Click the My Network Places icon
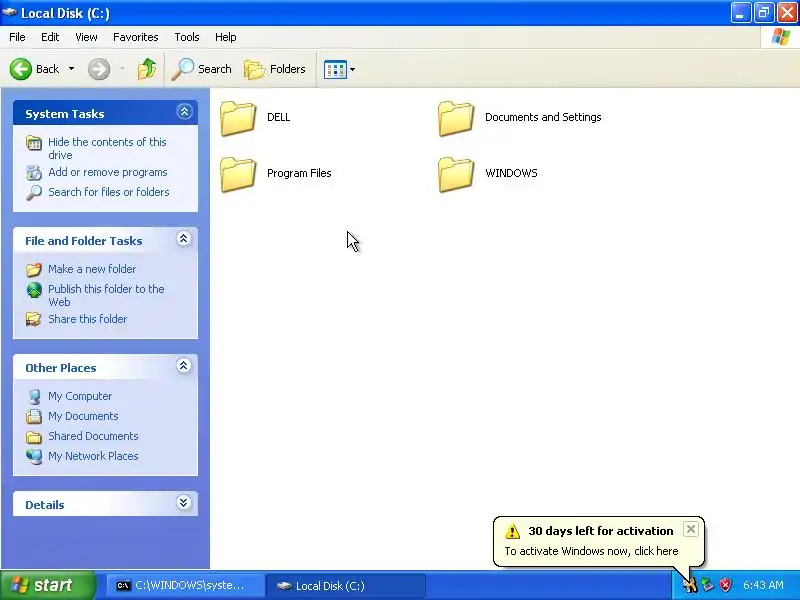 [34, 456]
